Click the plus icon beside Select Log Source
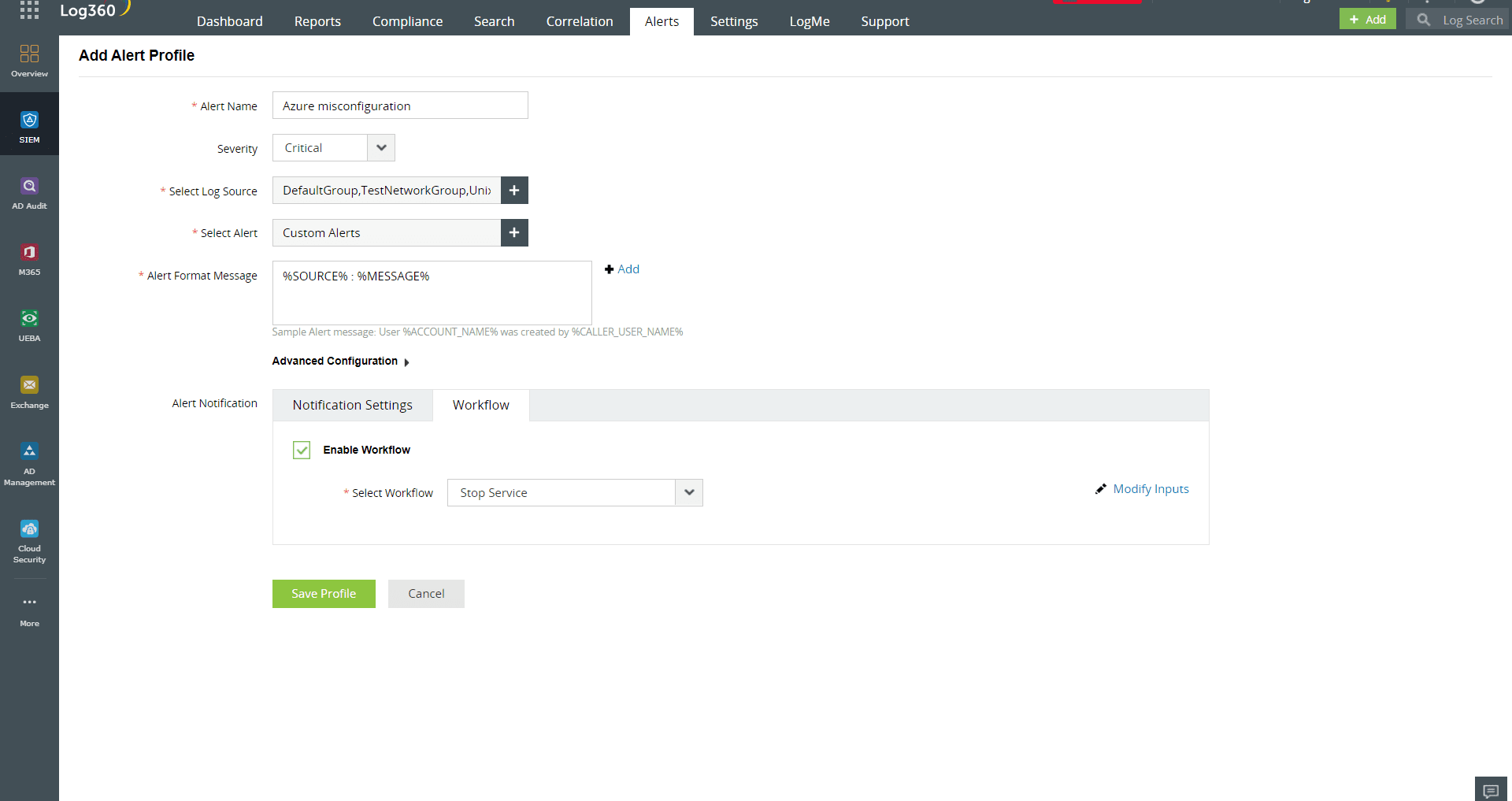1512x801 pixels. tap(513, 190)
